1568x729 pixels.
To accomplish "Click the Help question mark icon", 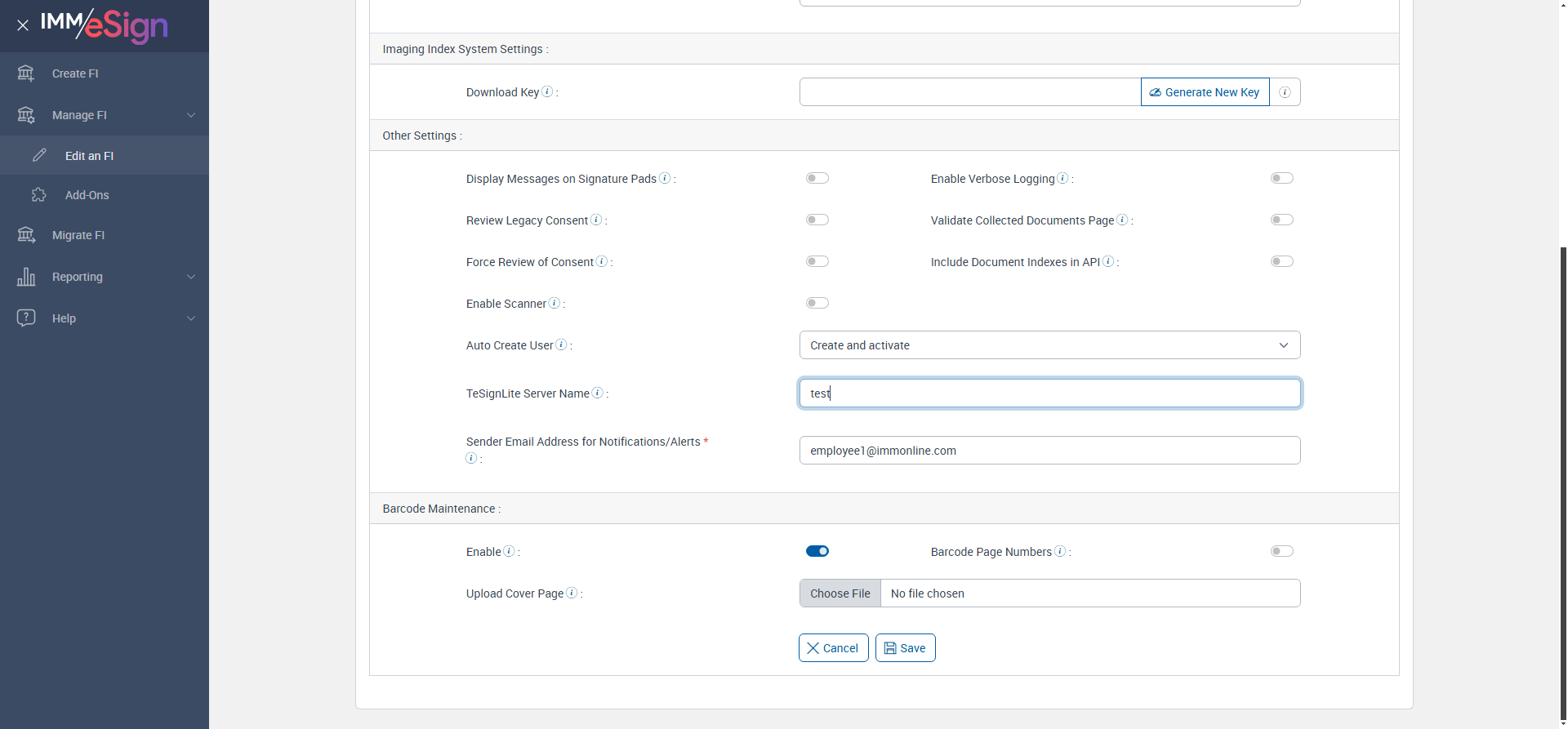I will tap(26, 318).
